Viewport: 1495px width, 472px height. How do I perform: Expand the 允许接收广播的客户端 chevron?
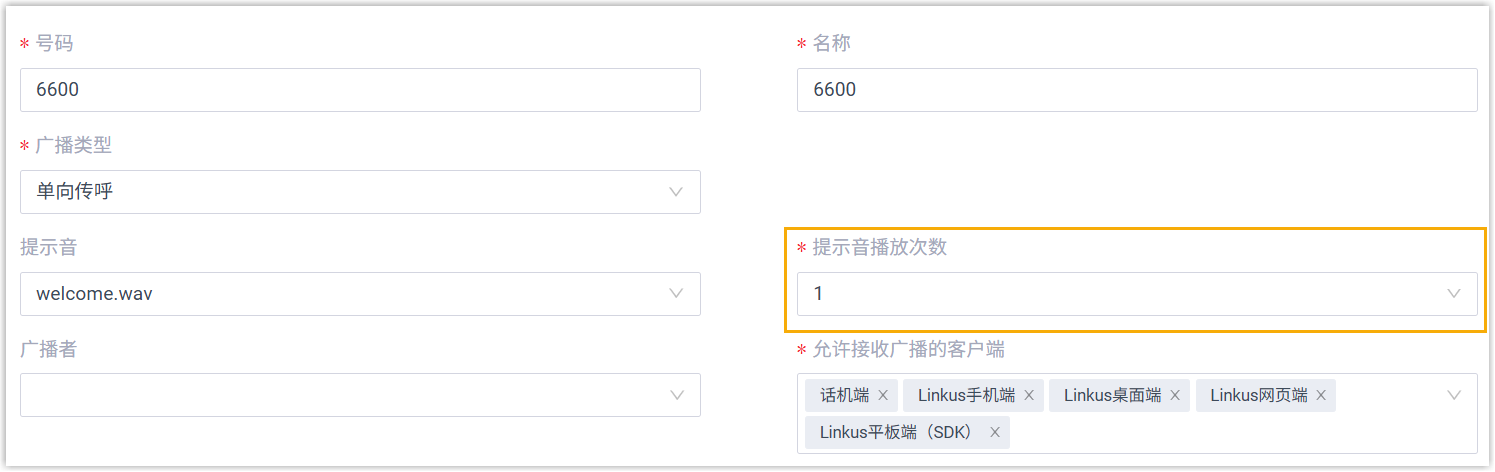pyautogui.click(x=1454, y=396)
